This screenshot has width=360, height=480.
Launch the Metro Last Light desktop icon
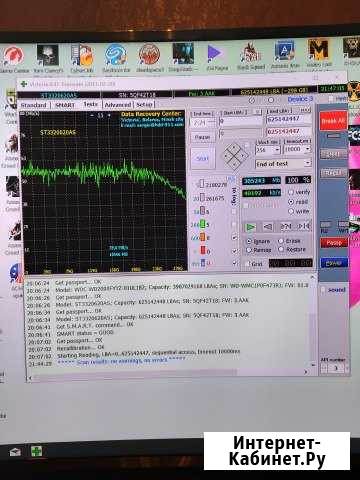pyautogui.click(x=318, y=53)
